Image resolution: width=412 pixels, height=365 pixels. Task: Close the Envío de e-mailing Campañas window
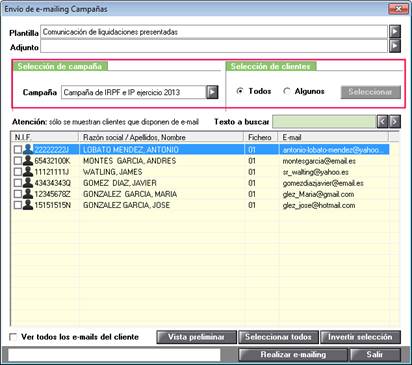point(399,8)
